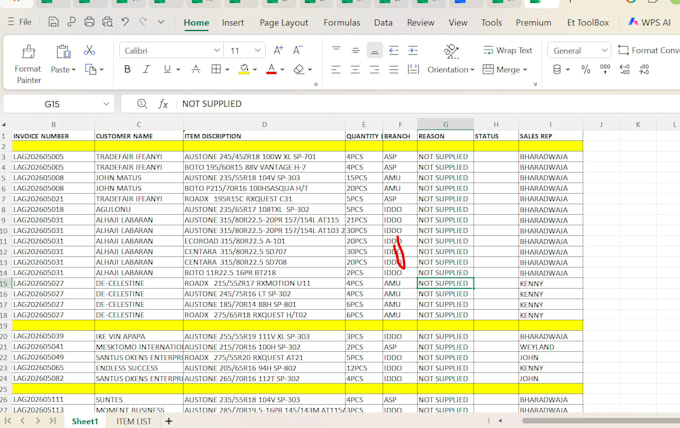
Task: Click the insert function fx button
Action: pos(163,104)
